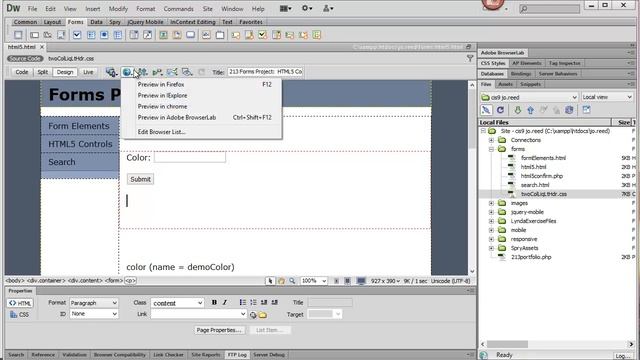Open the Local view dropdown
This screenshot has height=360, width=640.
pyautogui.click(x=607, y=97)
